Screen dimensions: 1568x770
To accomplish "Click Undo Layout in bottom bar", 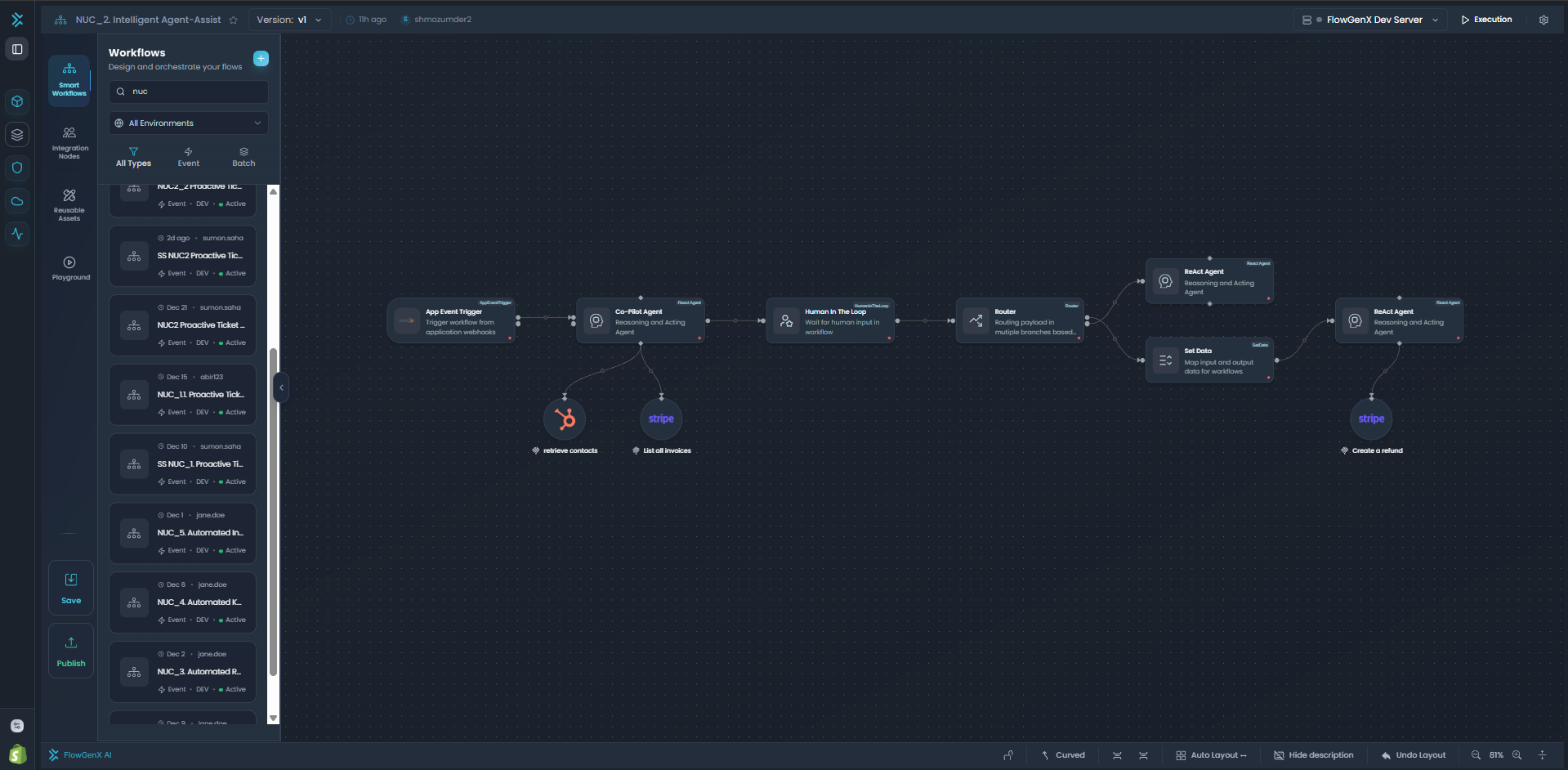I will tap(1413, 755).
